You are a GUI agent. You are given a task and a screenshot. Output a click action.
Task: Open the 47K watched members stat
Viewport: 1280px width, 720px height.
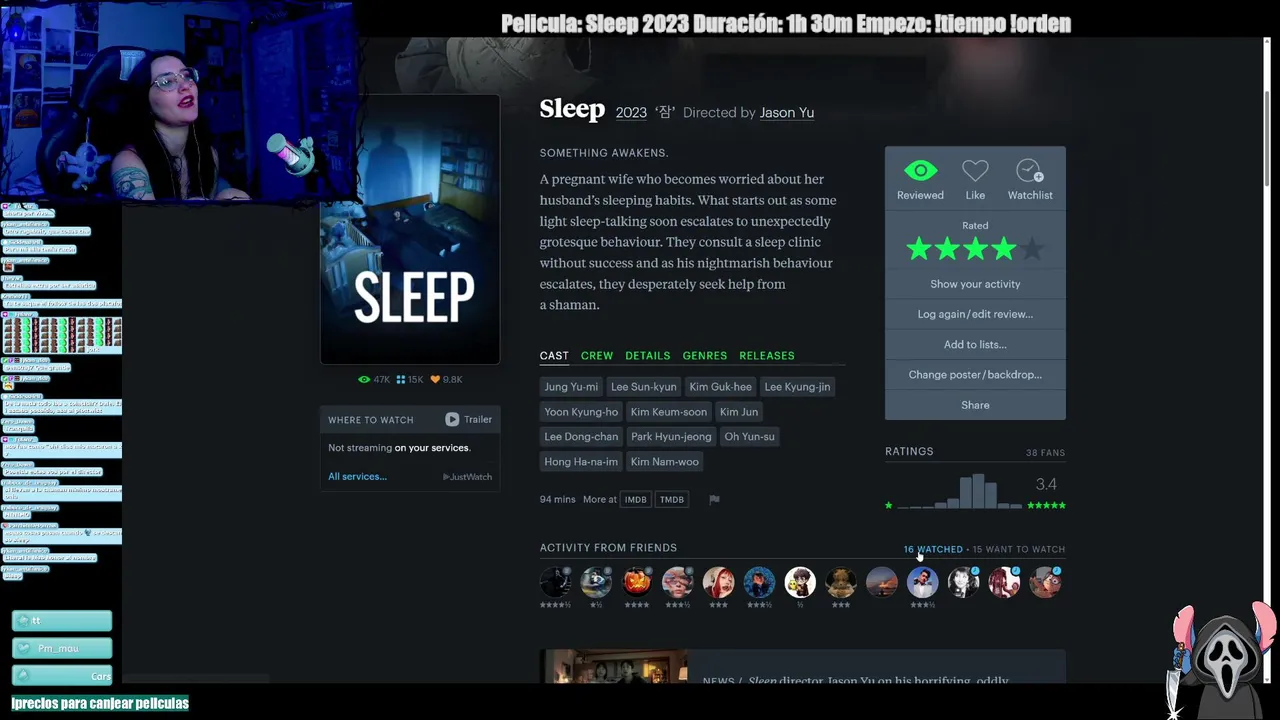coord(374,380)
